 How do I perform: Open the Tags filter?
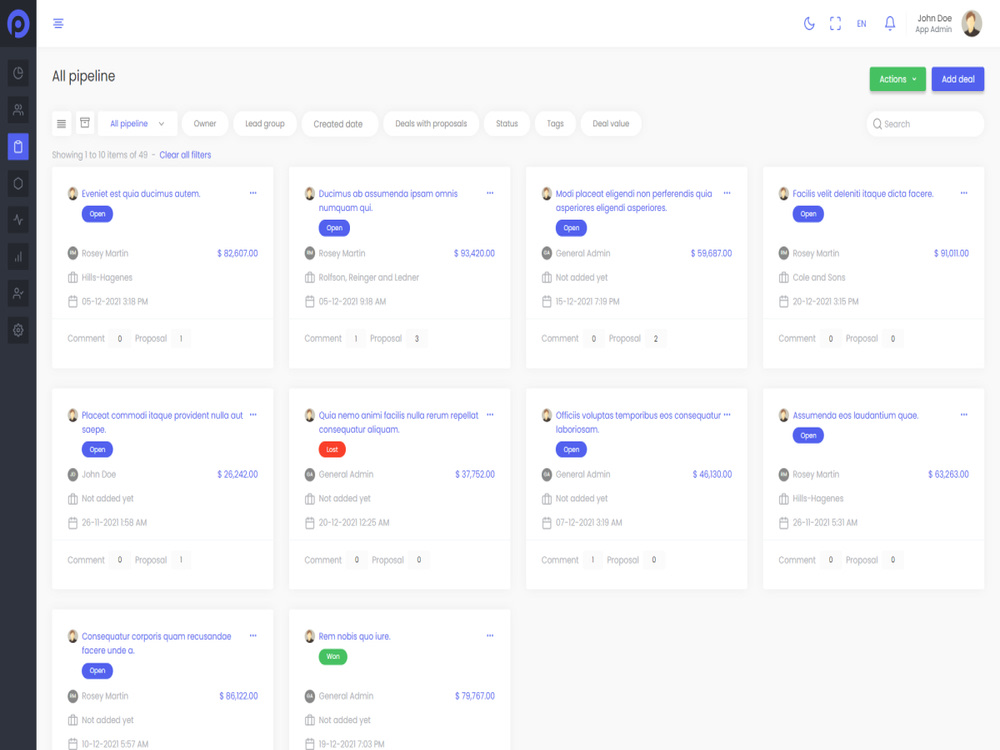(x=555, y=124)
